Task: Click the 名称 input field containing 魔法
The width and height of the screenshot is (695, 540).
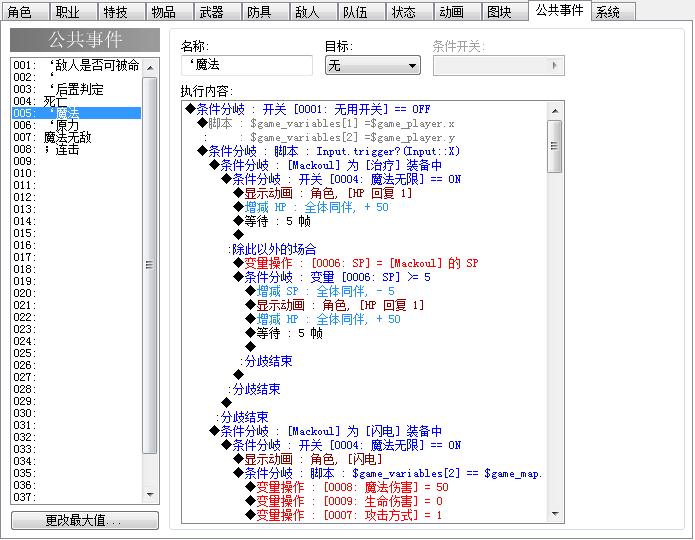Action: pyautogui.click(x=247, y=65)
